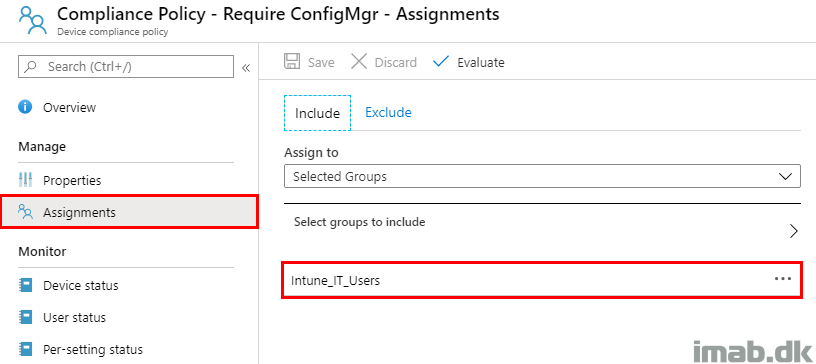The image size is (816, 364).
Task: Open the ellipsis menu for Intune_IT_Users
Action: pos(783,279)
